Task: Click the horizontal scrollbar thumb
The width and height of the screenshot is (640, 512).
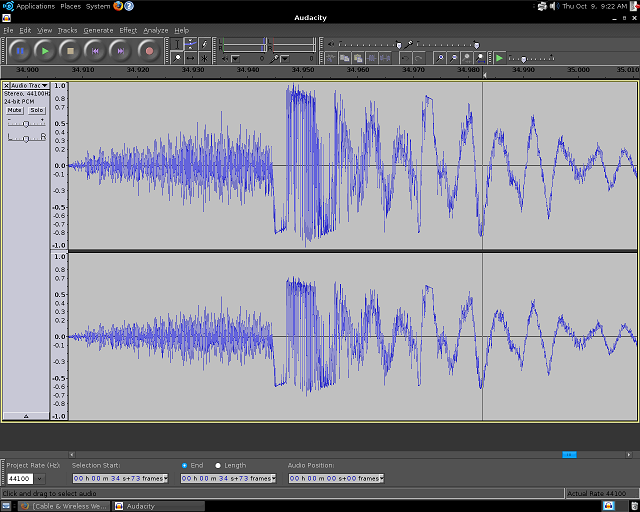Action: coord(569,454)
